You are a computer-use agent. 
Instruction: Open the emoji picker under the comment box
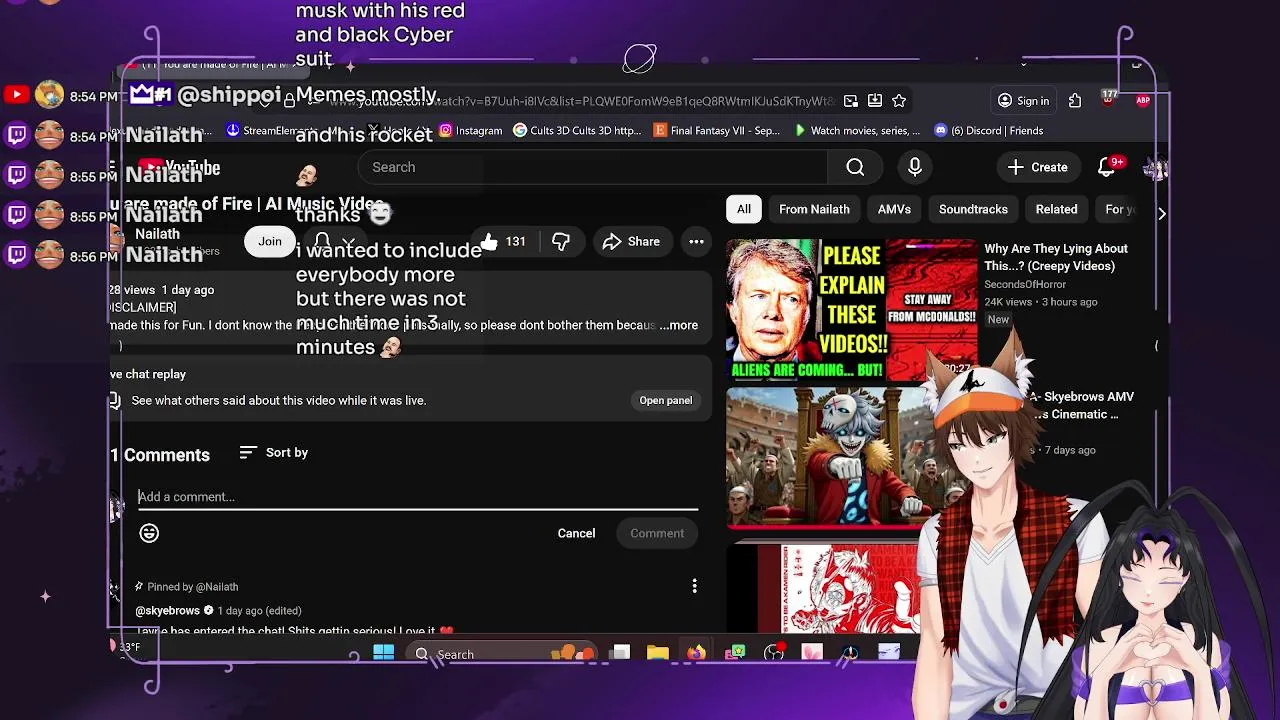tap(149, 533)
